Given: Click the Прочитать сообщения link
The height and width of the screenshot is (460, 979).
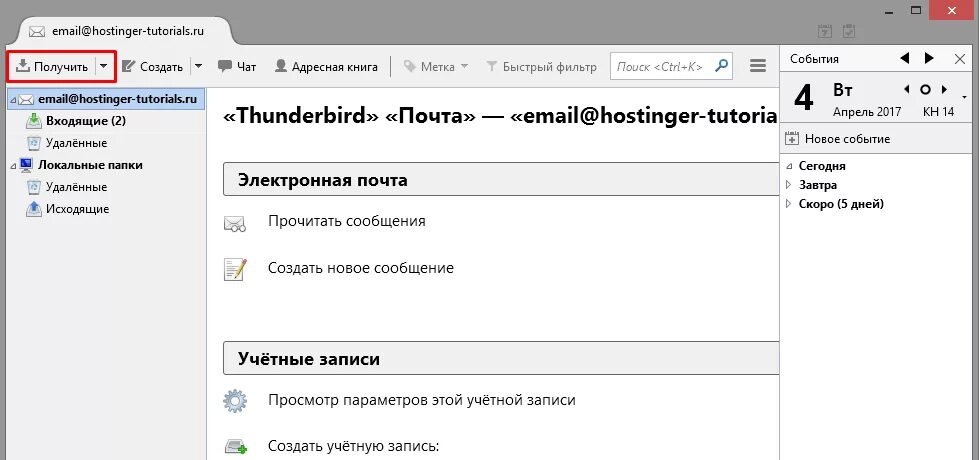Looking at the screenshot, I should click(347, 221).
